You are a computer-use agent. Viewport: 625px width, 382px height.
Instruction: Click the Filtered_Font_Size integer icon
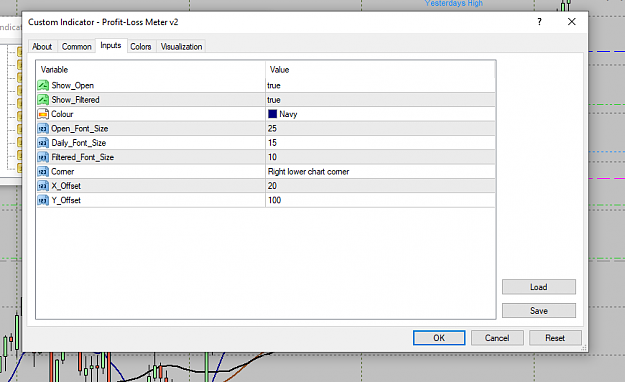click(43, 157)
